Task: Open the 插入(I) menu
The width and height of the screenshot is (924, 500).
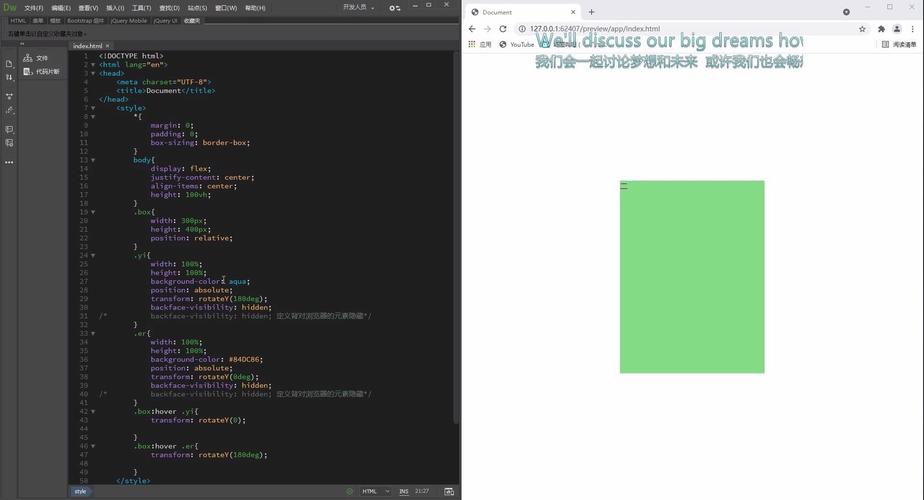Action: [115, 7]
